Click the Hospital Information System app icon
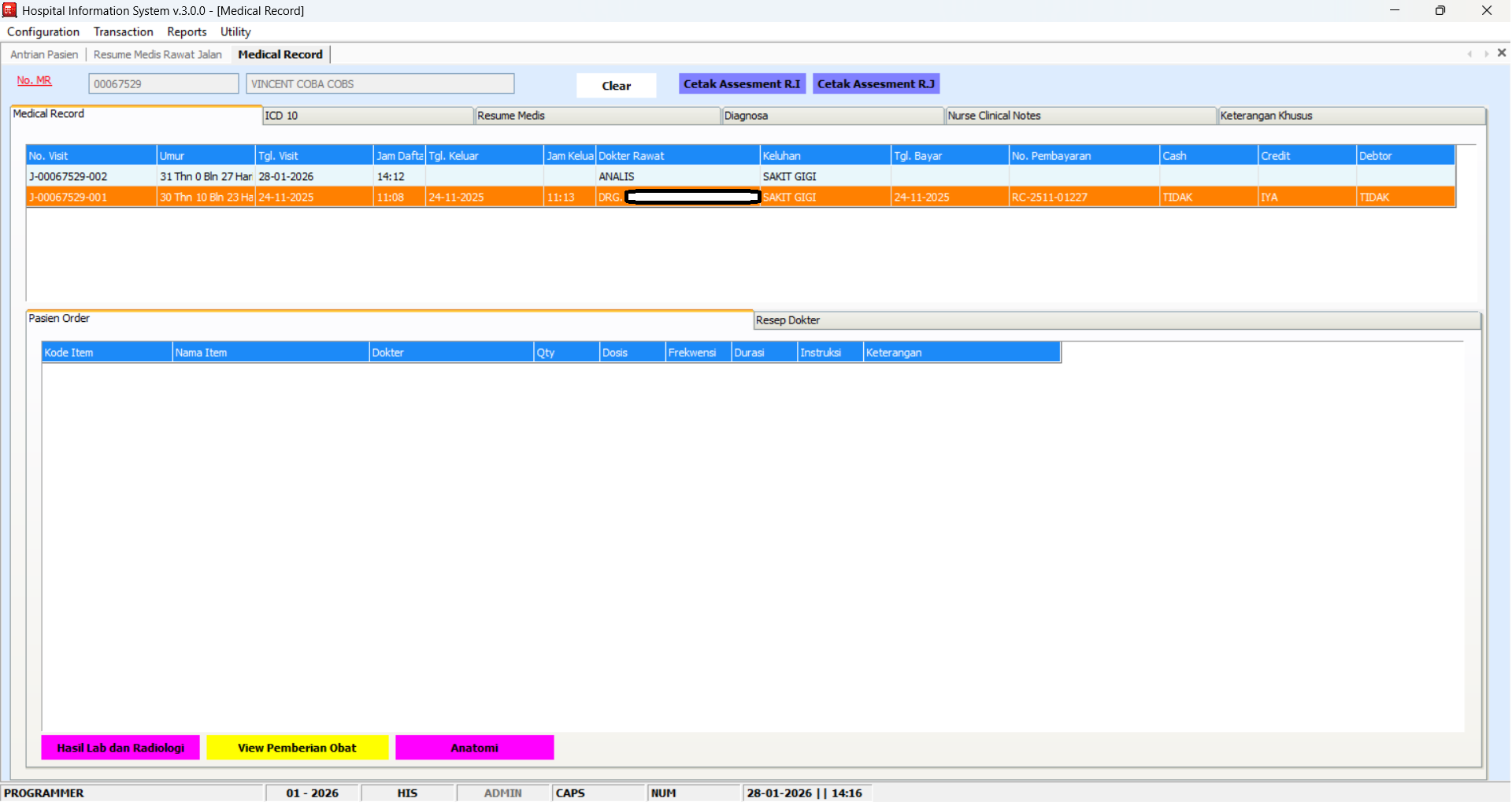 9,10
